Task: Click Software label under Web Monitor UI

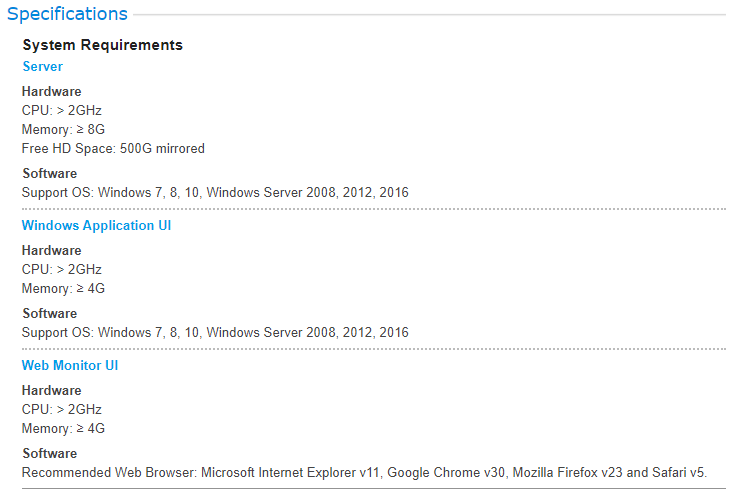Action: pos(50,453)
